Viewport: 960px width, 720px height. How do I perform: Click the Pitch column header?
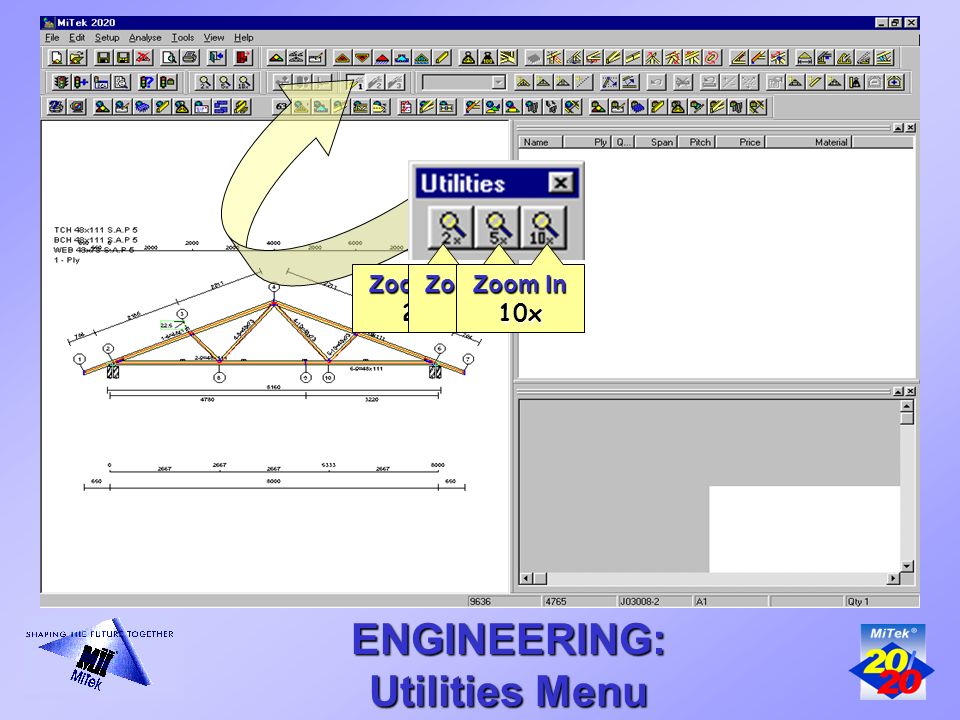pyautogui.click(x=697, y=142)
